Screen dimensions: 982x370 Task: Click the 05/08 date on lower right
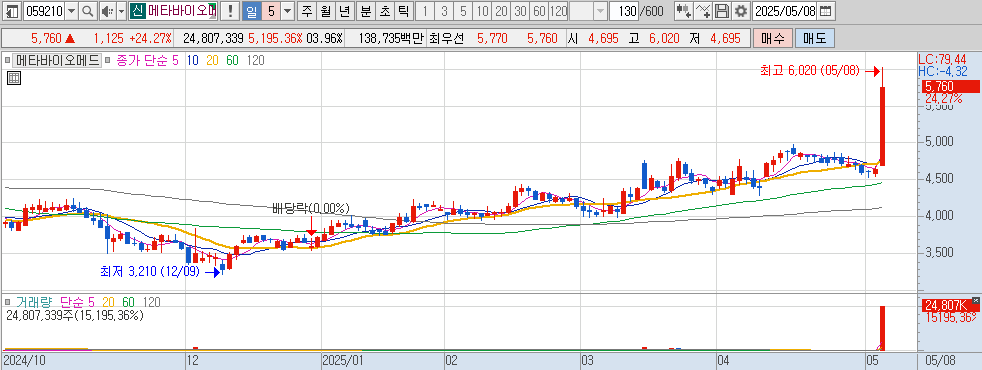[940, 361]
